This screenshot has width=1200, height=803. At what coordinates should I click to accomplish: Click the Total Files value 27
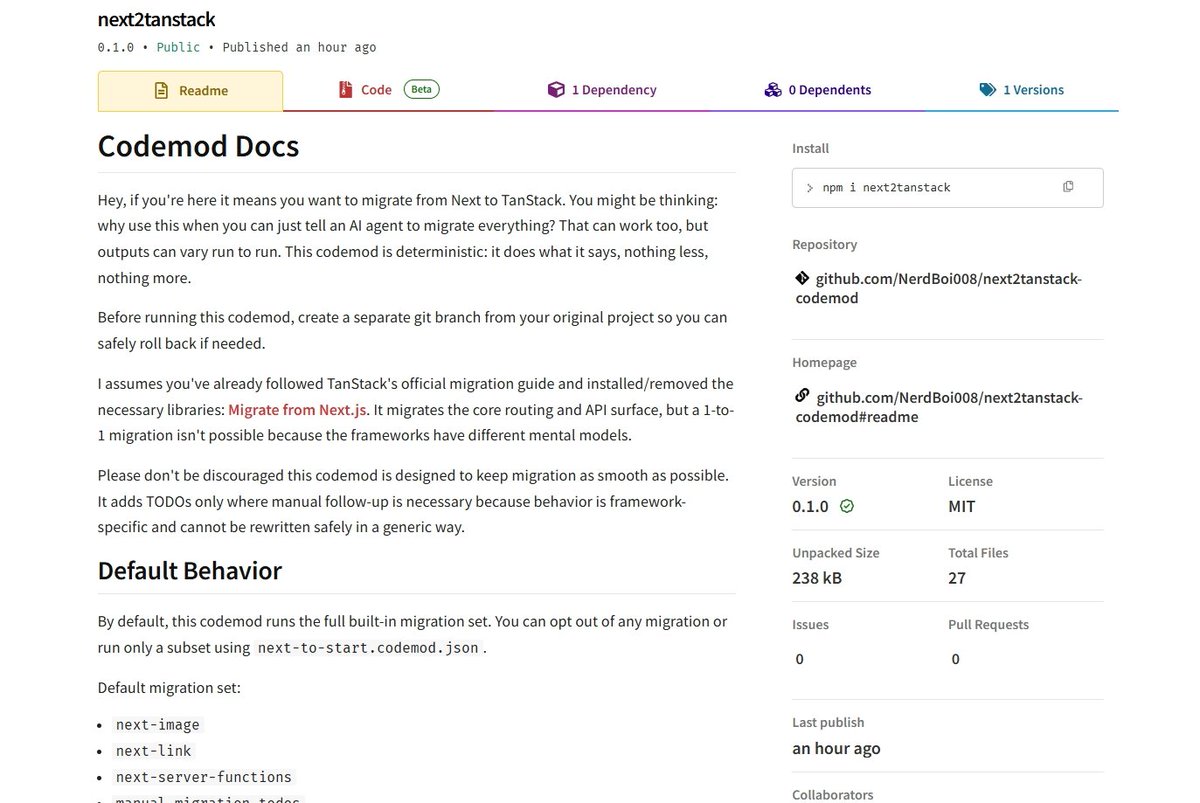(957, 578)
